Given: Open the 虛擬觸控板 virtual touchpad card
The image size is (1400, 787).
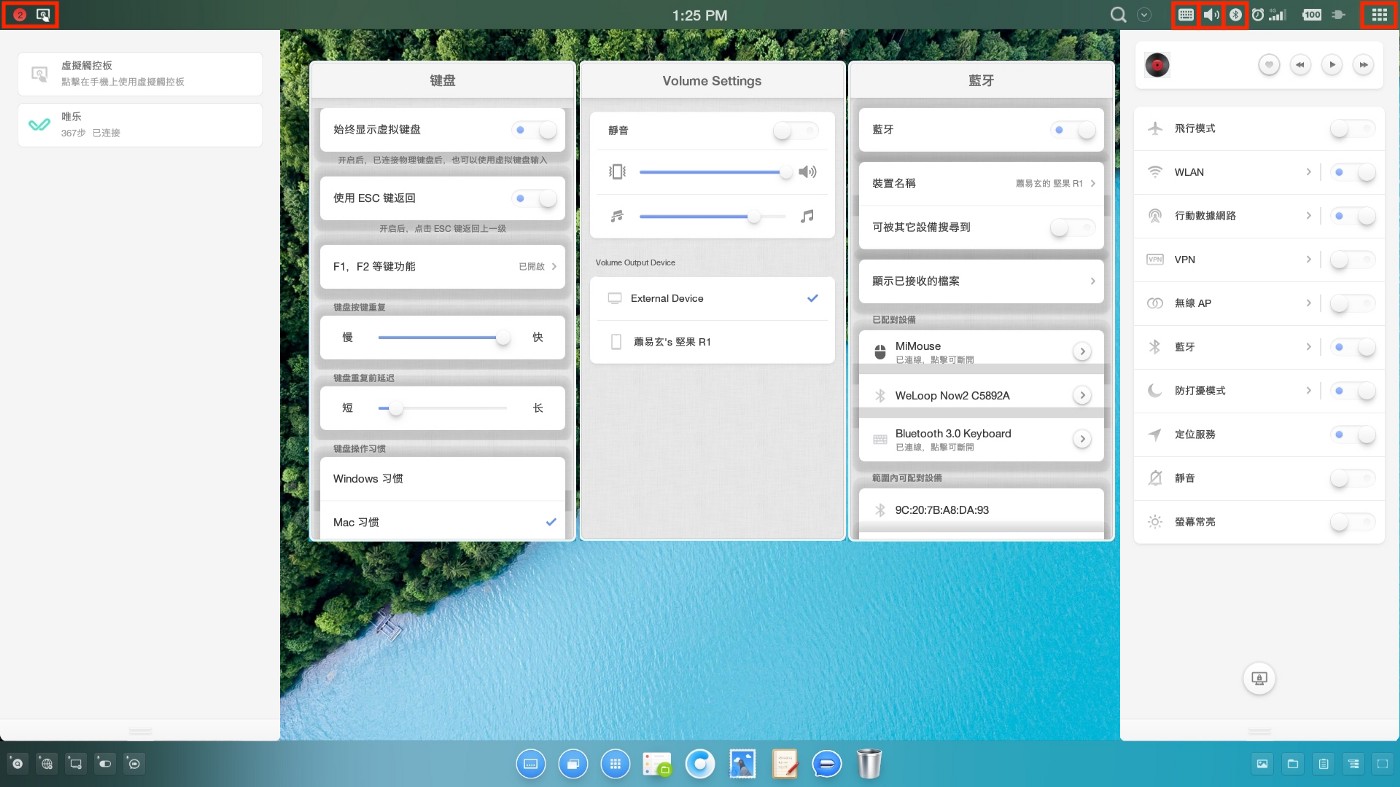Looking at the screenshot, I should 140,74.
